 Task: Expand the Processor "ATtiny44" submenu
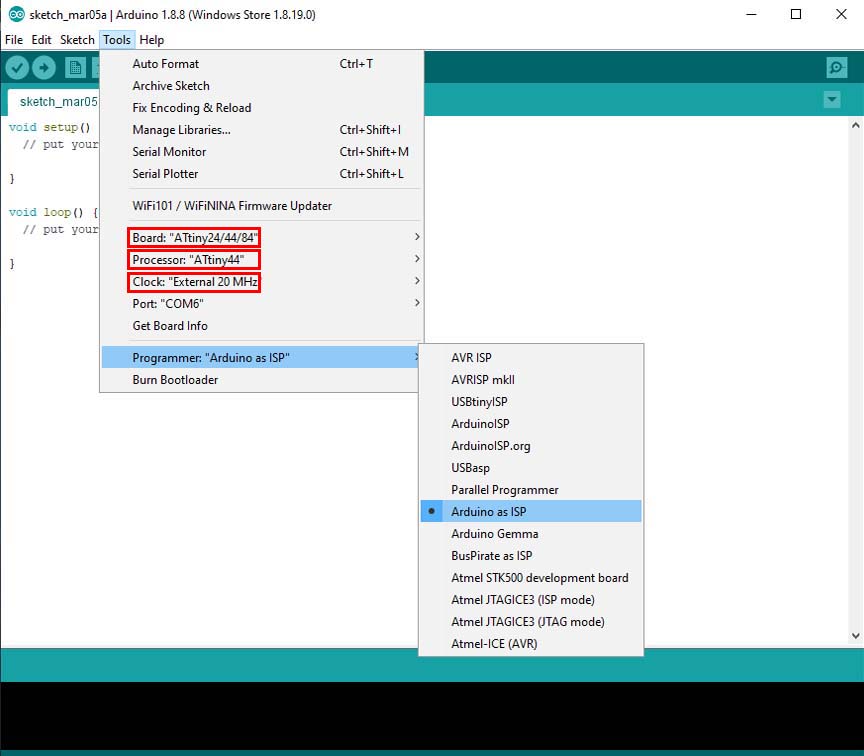[262, 260]
